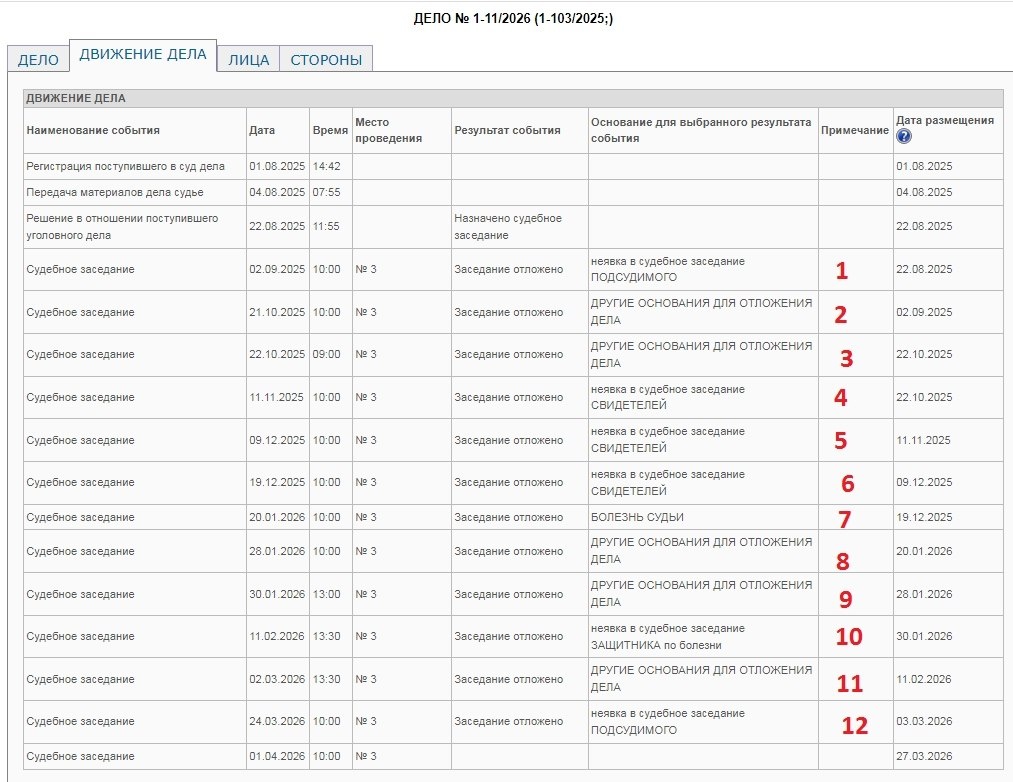
Task: Click the time 07:55 cell
Action: click(326, 192)
